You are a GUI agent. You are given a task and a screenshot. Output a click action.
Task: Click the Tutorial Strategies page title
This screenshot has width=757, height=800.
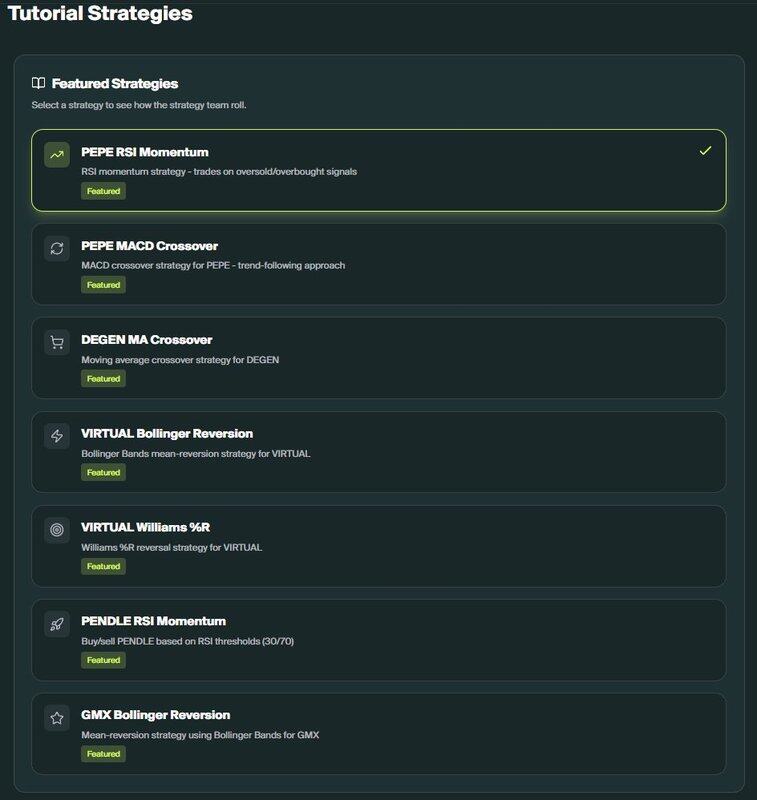(100, 14)
